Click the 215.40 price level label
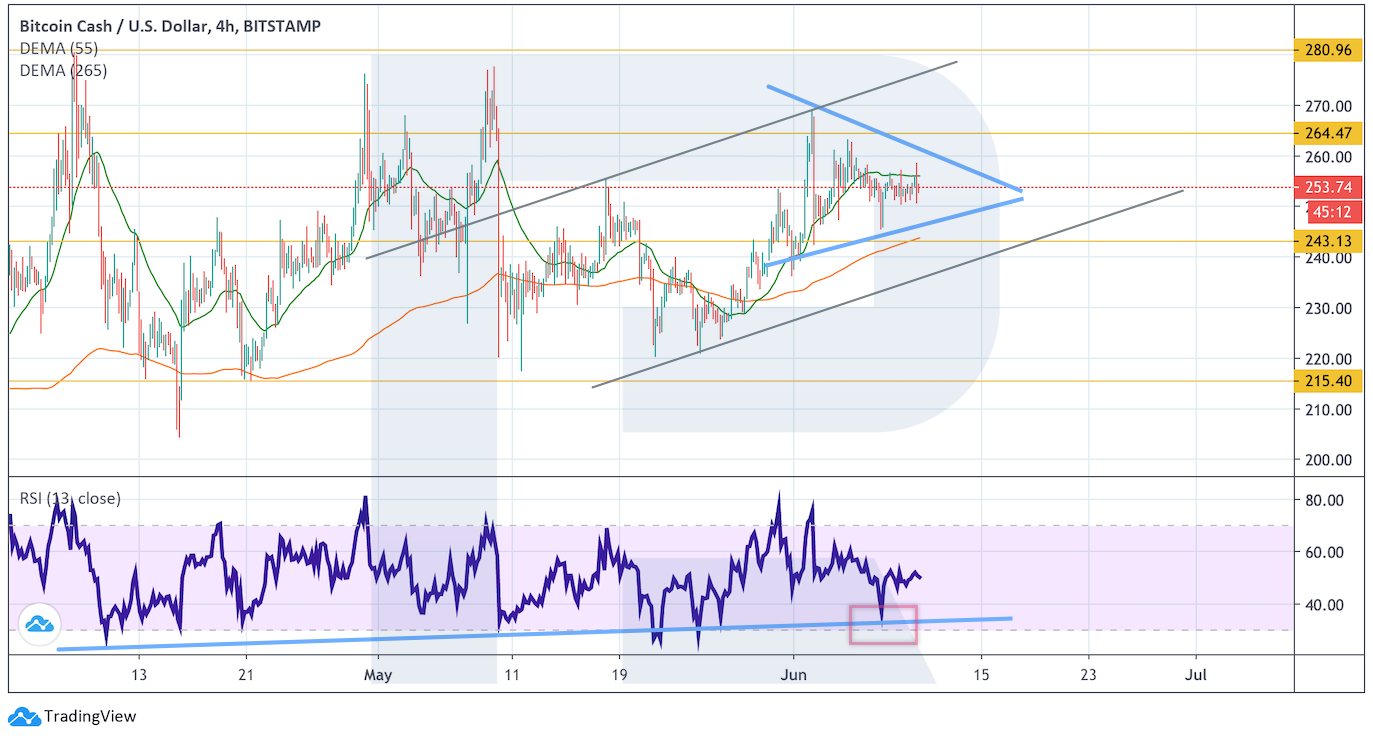The height and width of the screenshot is (740, 1373). pyautogui.click(x=1328, y=381)
